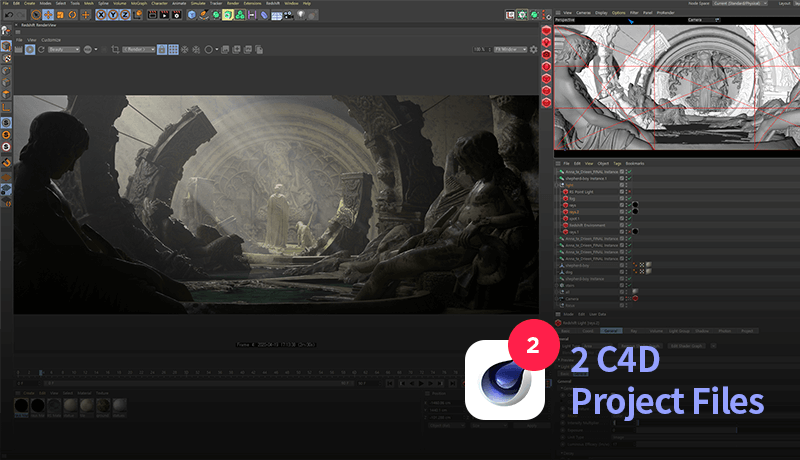This screenshot has width=800, height=460.
Task: Click the Cube primitive icon
Action: [191, 15]
